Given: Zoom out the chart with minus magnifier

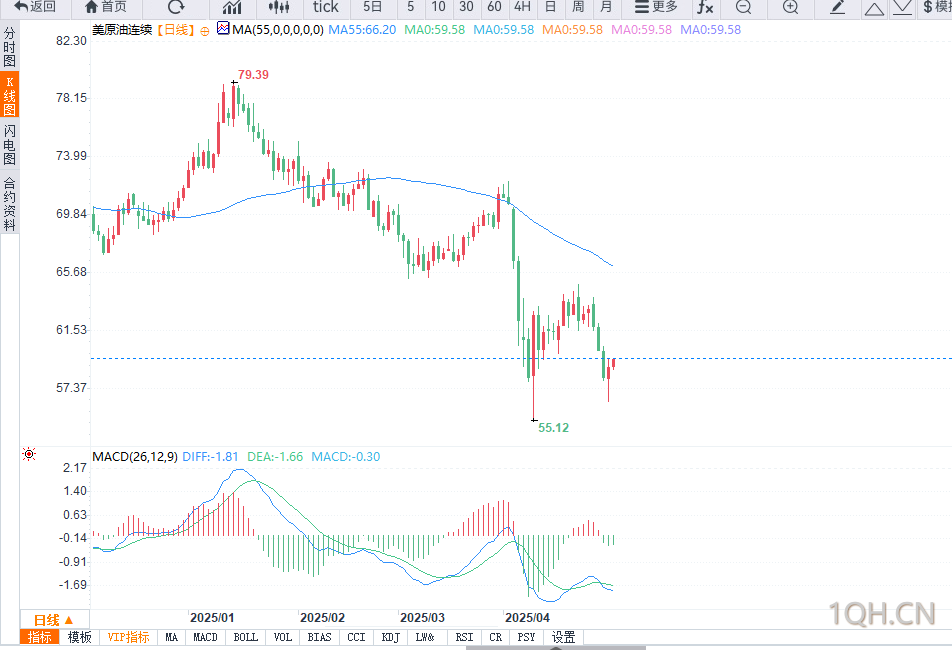Looking at the screenshot, I should [x=743, y=7].
